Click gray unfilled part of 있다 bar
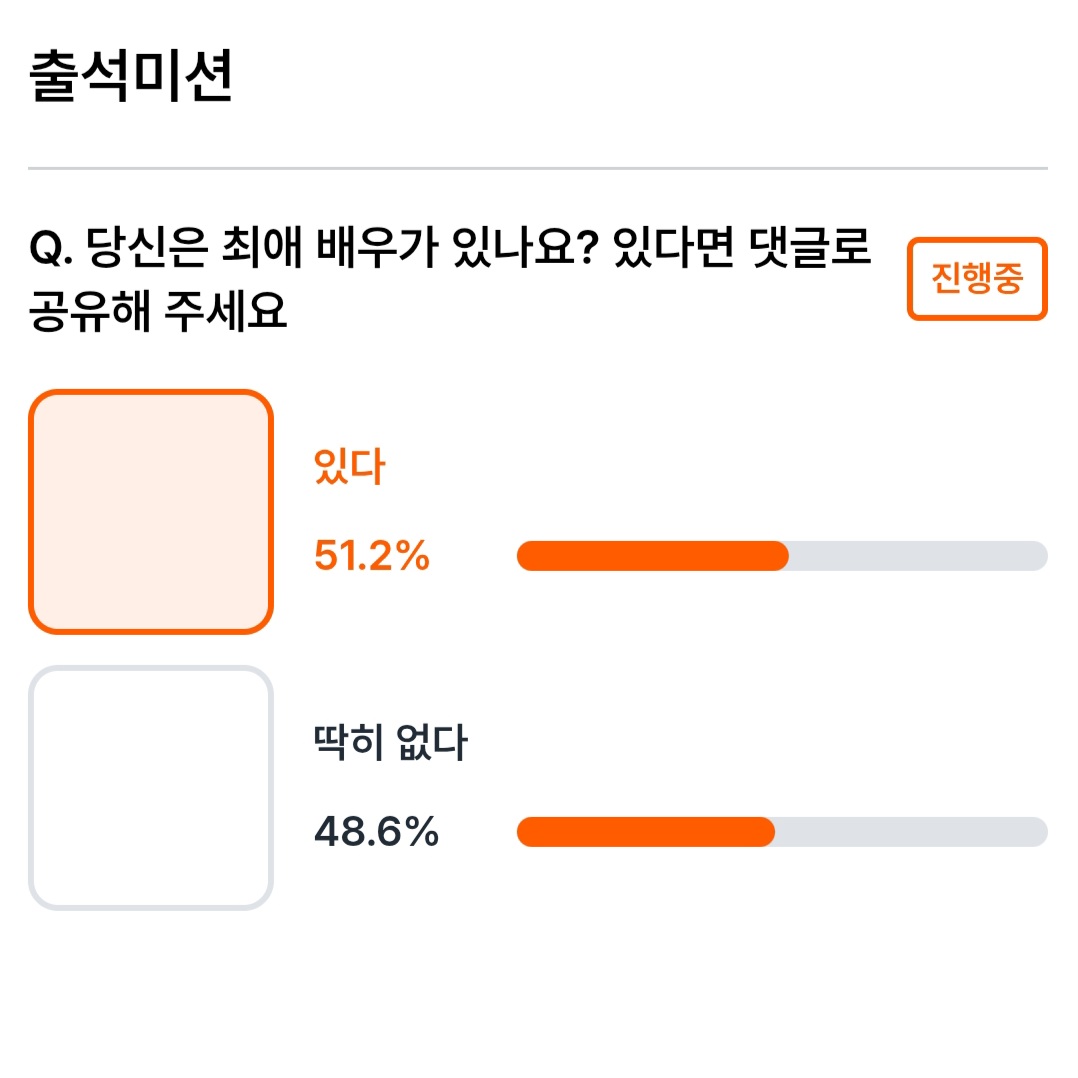This screenshot has height=1078, width=1078. click(918, 556)
